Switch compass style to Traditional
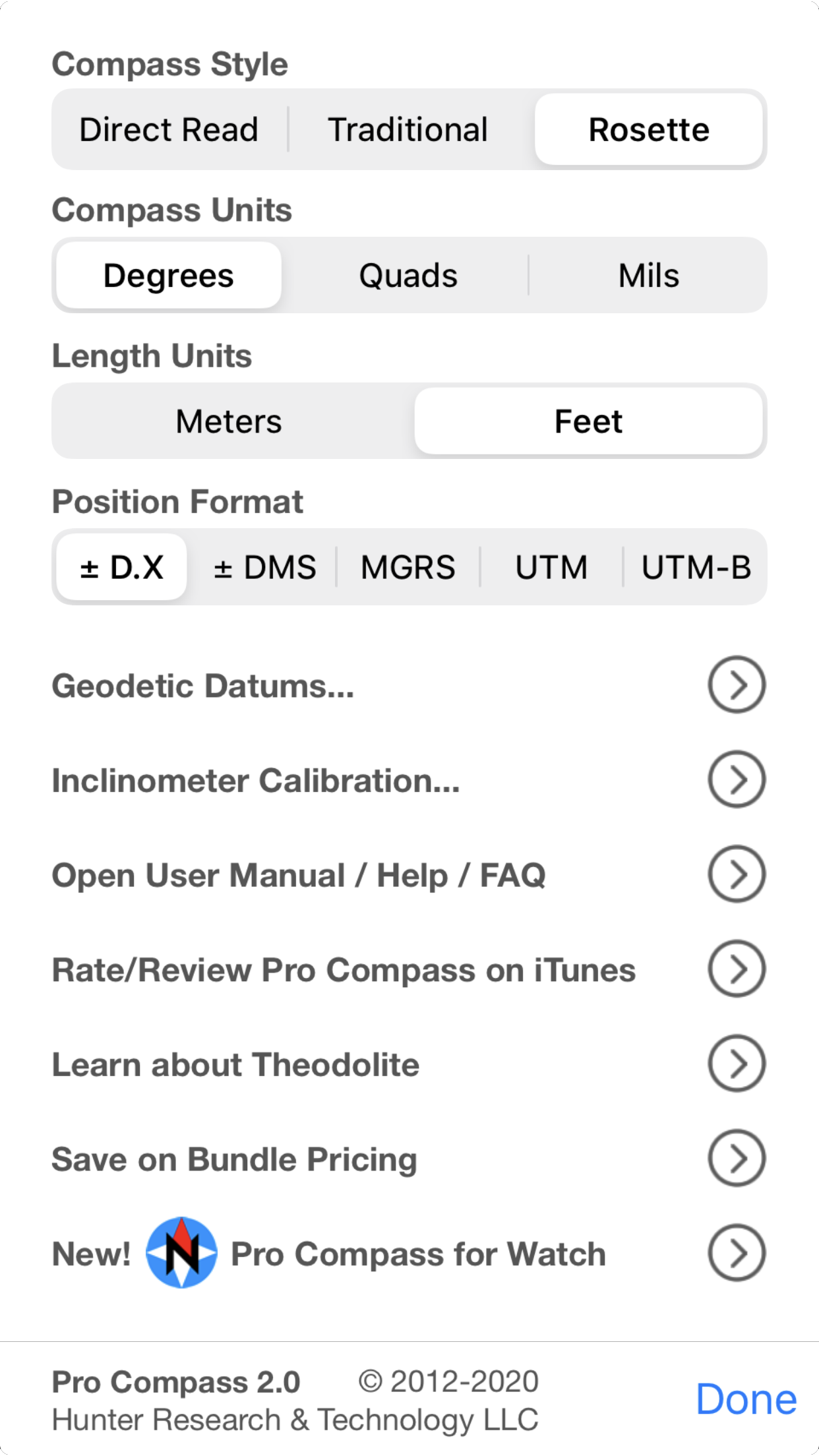819x1456 pixels. click(408, 129)
